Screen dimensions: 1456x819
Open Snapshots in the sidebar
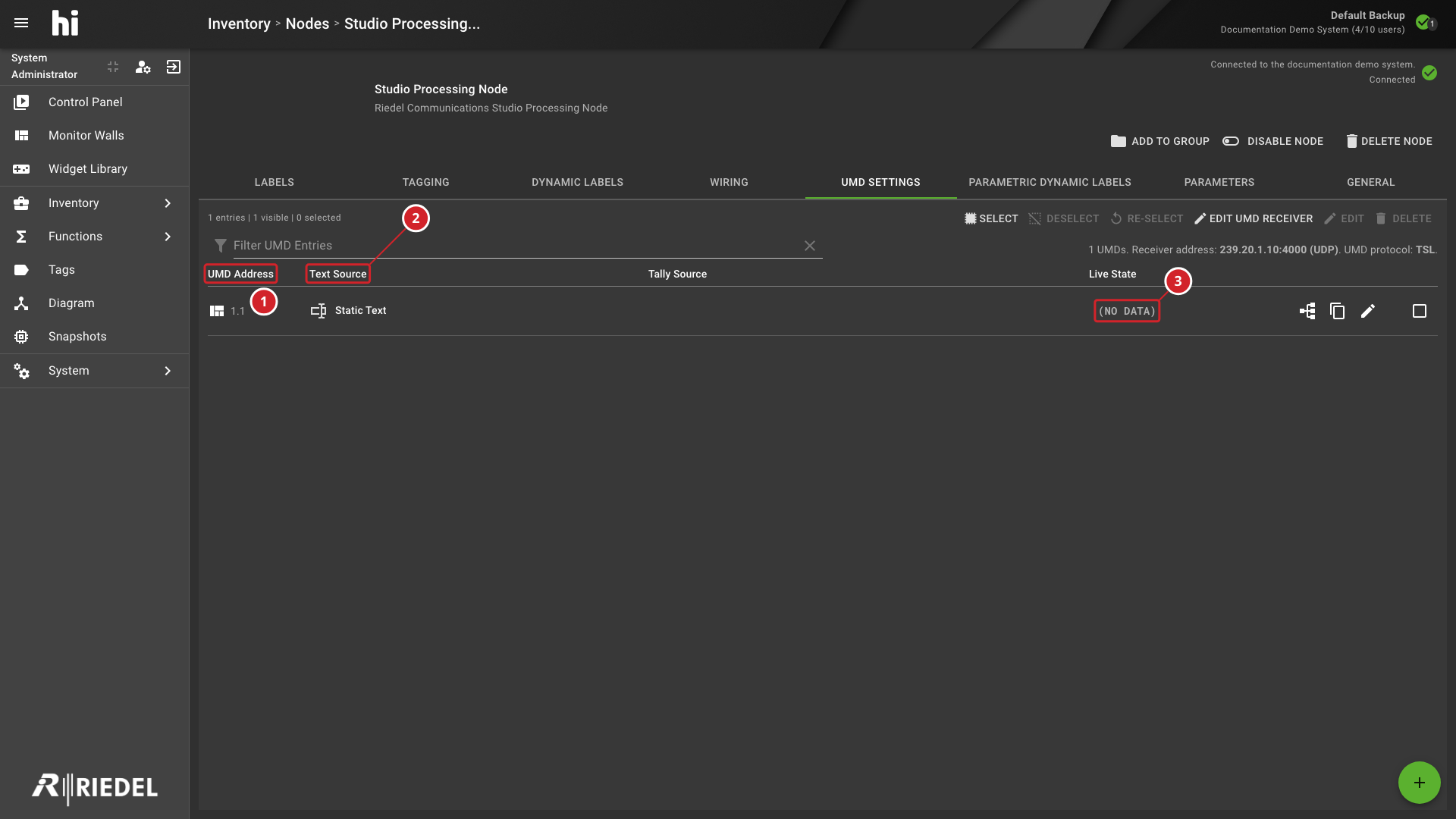point(94,336)
